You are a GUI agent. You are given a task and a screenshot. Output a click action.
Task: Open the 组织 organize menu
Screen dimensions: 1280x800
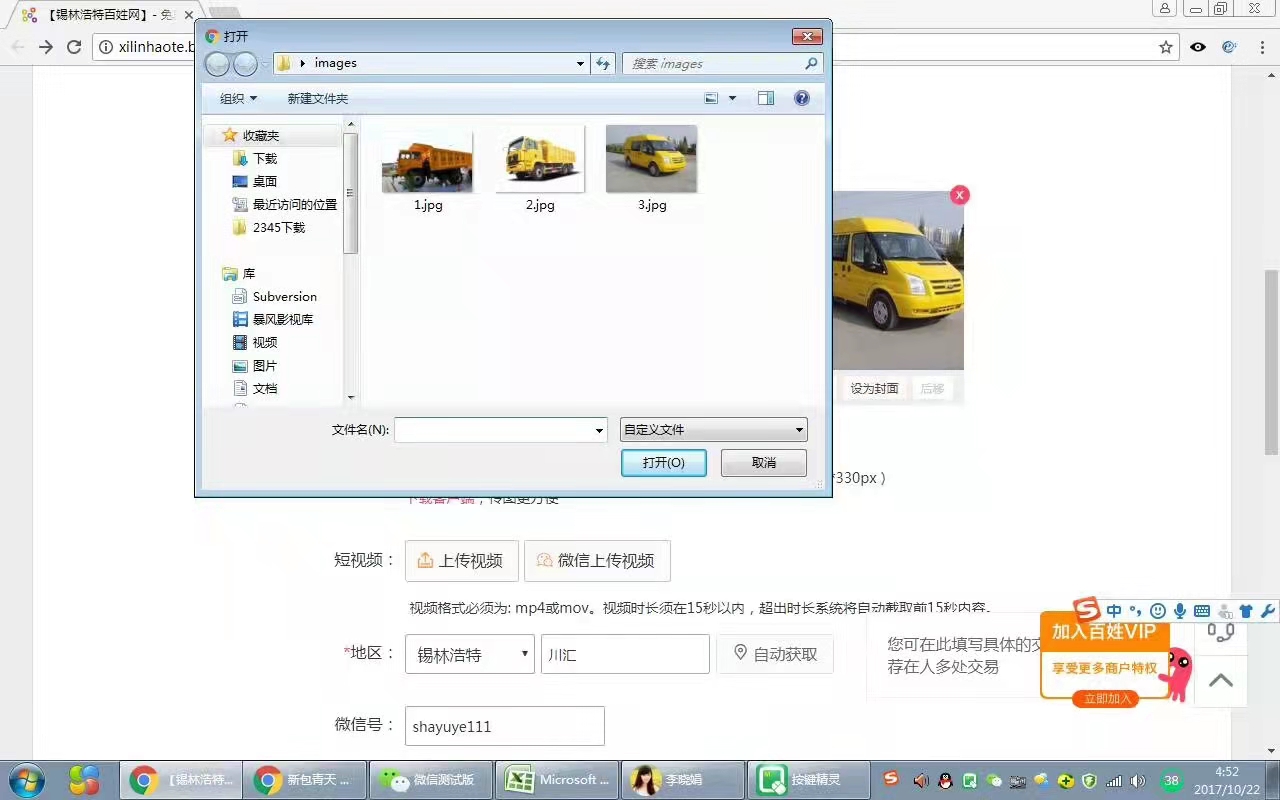coord(238,98)
